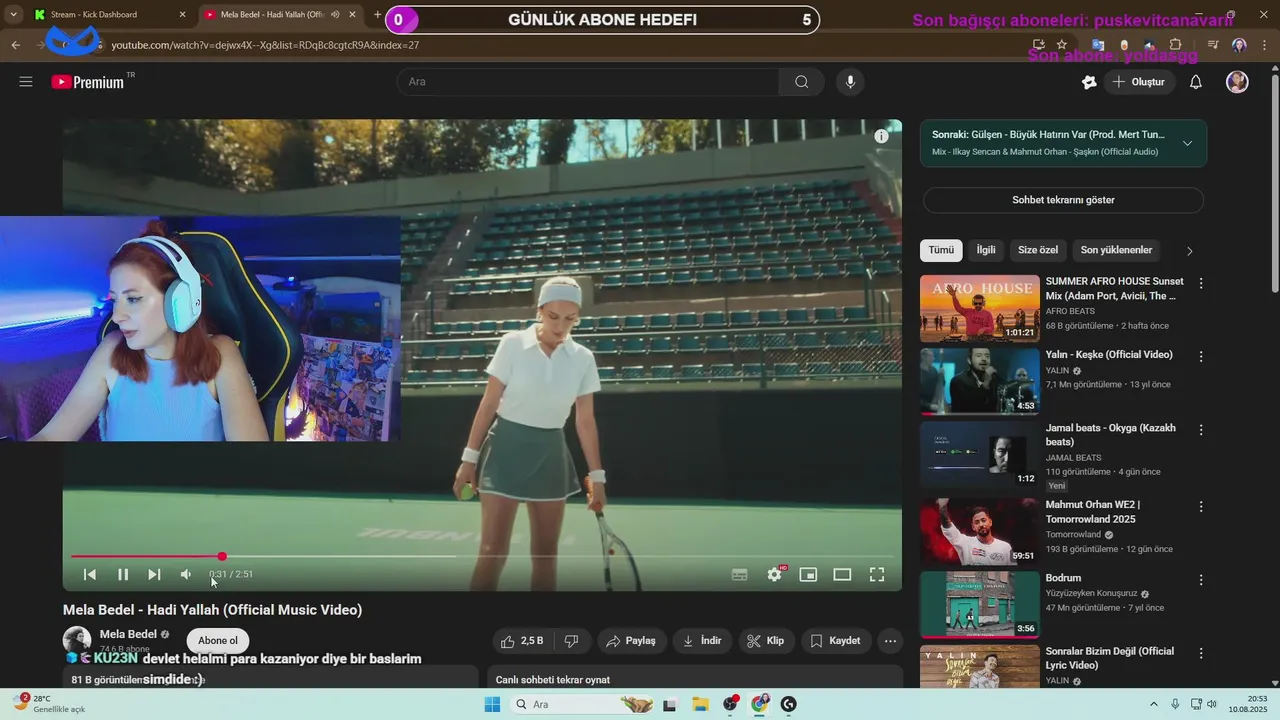
Task: Open options for Sonralar Bizim Değil video
Action: click(1201, 653)
